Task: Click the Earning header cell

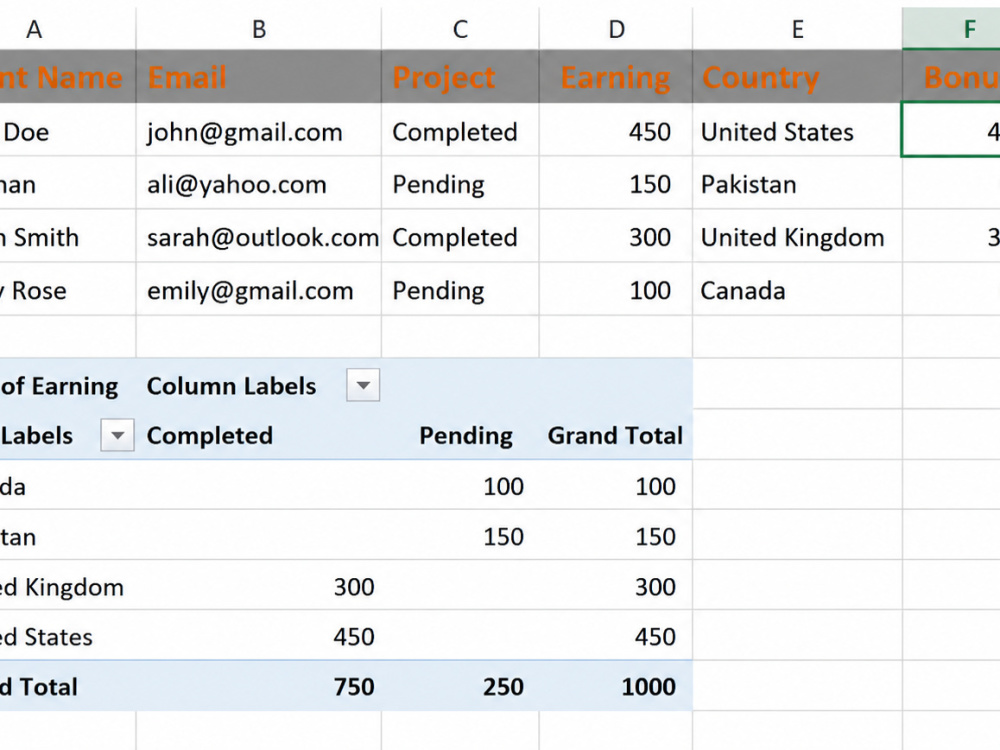Action: [616, 77]
